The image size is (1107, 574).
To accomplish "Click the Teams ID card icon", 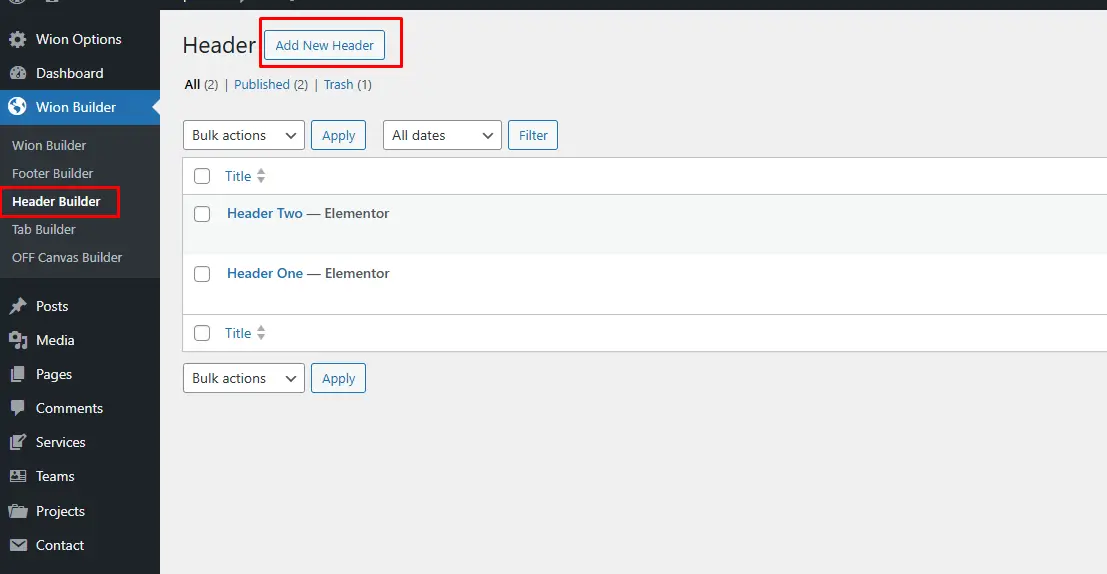I will (x=18, y=476).
